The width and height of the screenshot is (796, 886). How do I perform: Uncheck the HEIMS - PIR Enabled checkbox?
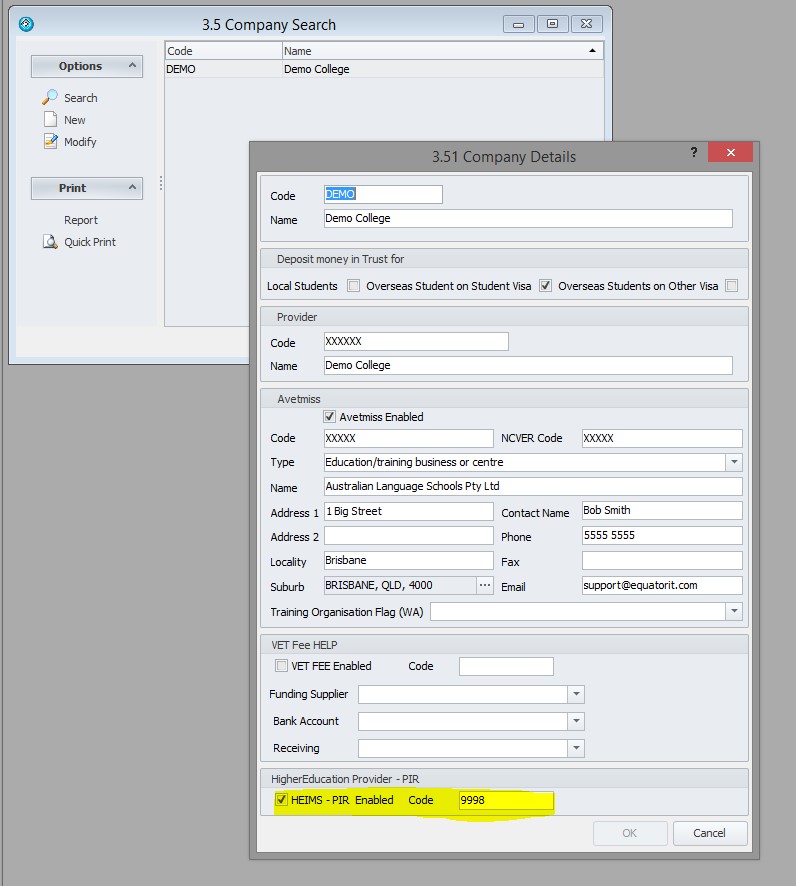(x=281, y=800)
